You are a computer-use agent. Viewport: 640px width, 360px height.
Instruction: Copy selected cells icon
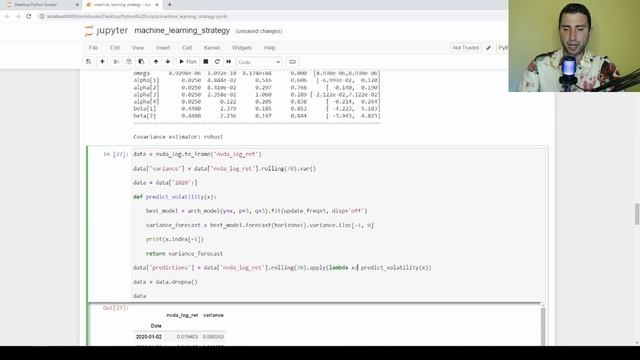pos(129,62)
